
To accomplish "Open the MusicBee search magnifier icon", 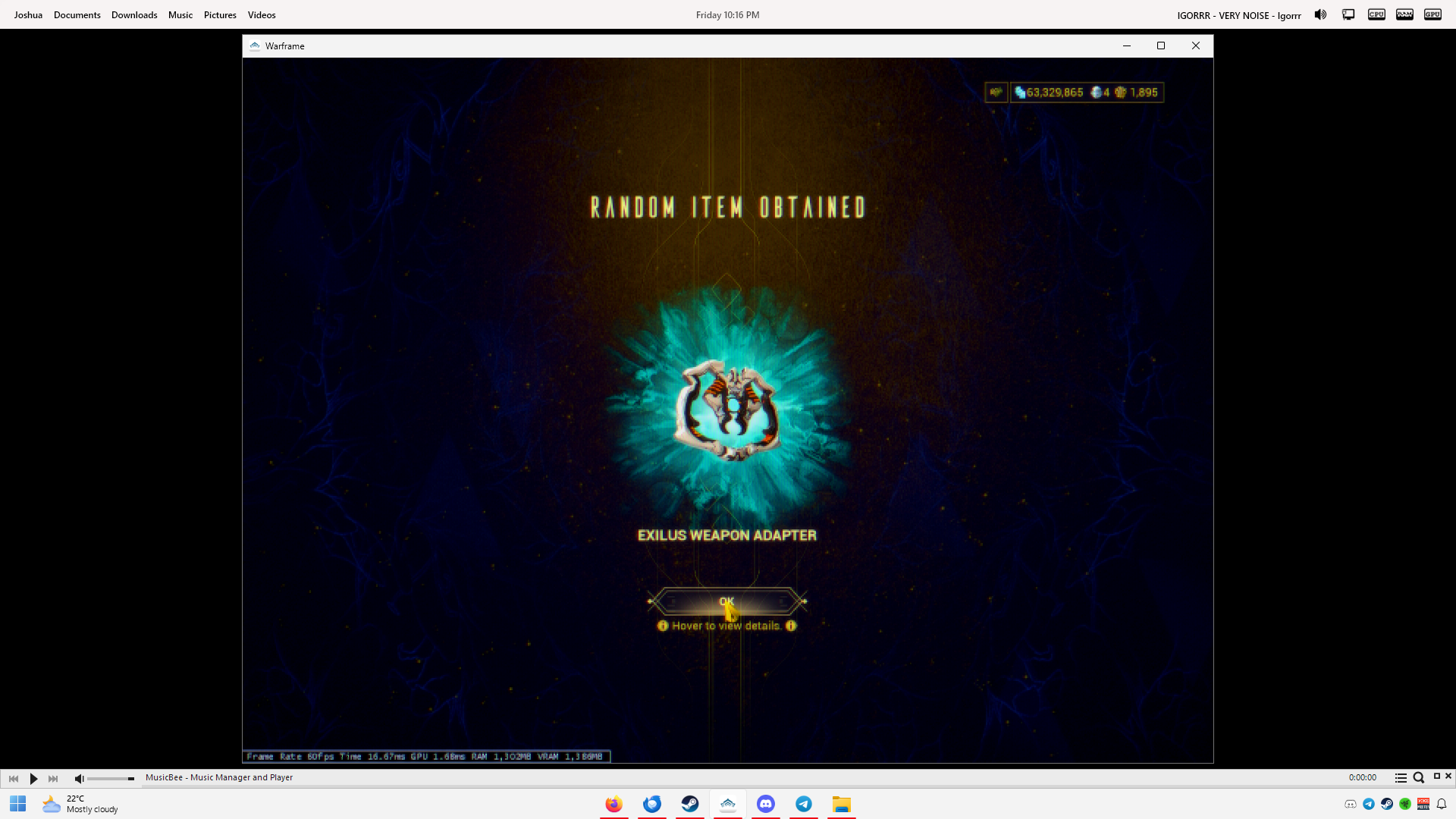I will pyautogui.click(x=1418, y=778).
